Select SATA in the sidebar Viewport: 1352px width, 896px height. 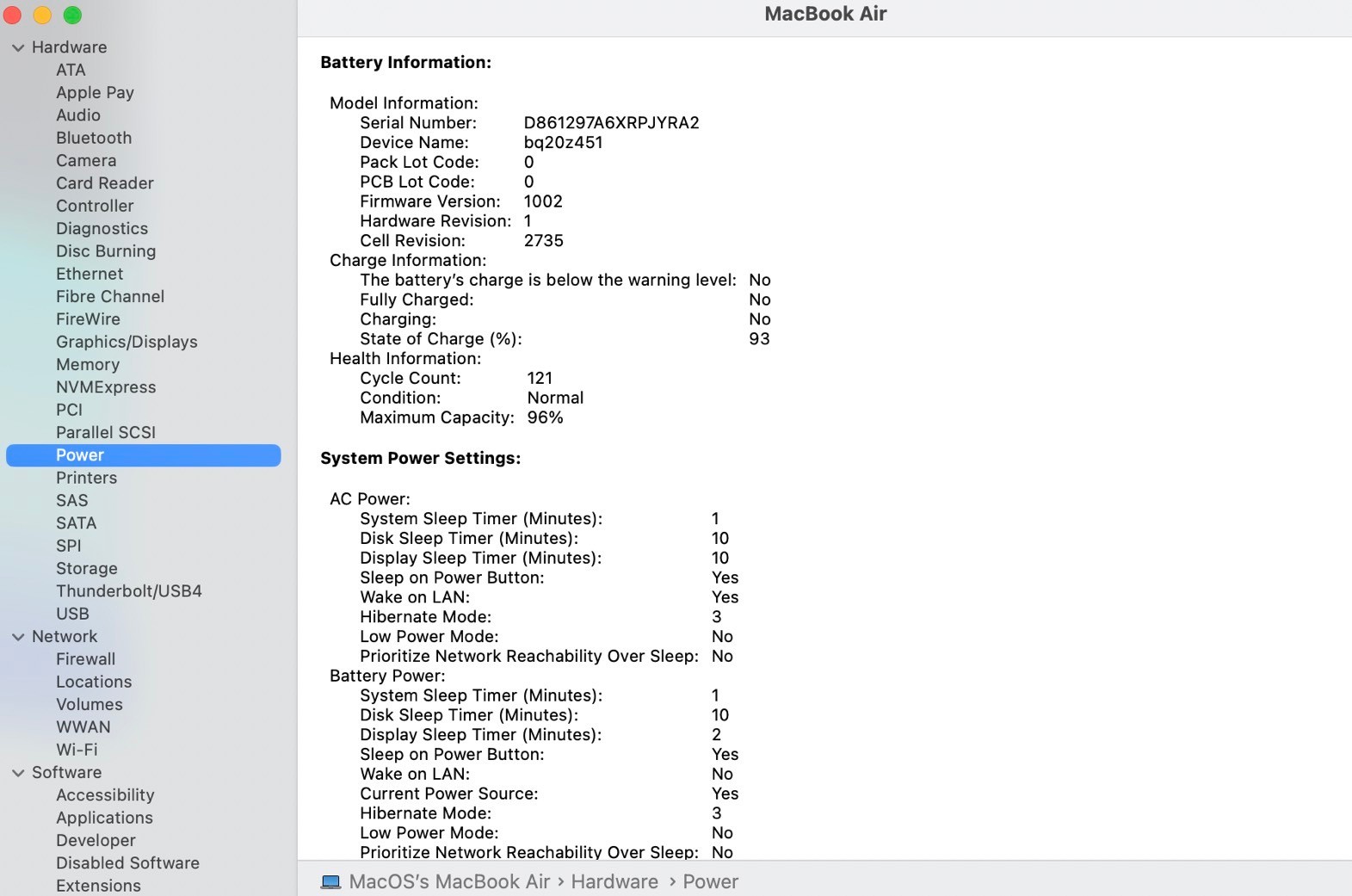(76, 523)
